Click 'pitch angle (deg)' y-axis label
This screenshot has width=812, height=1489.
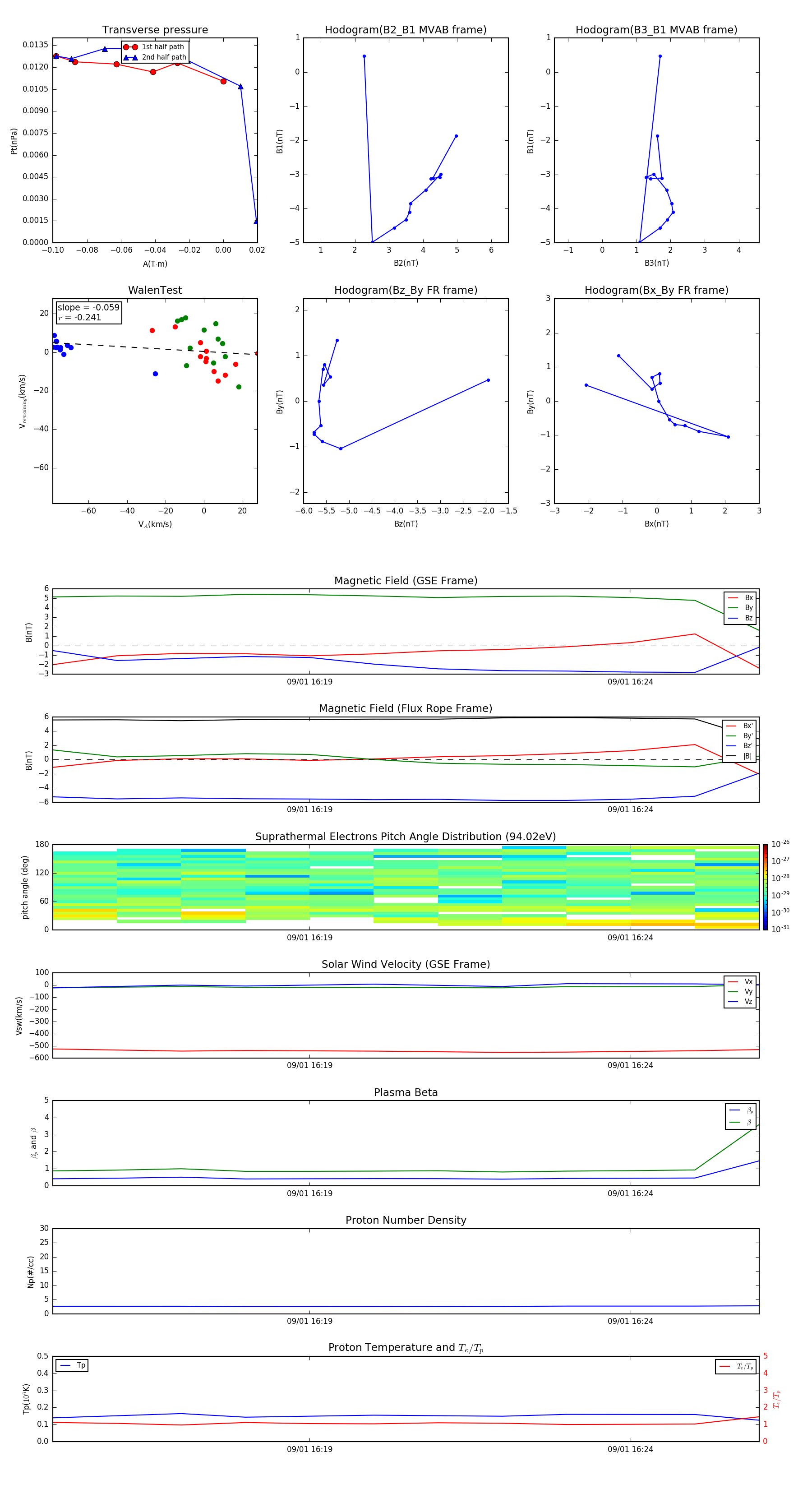pyautogui.click(x=25, y=887)
